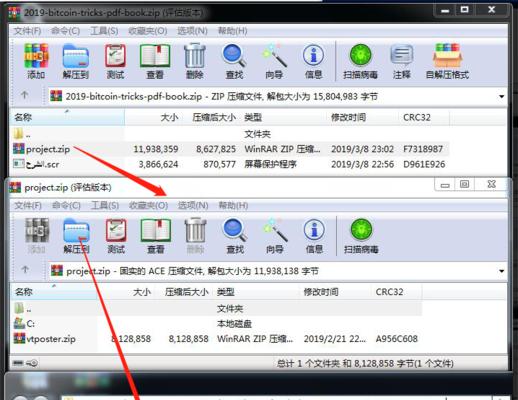Click SFX (自解压格式) icon in bitcoin-tricks window
518x400 pixels.
click(x=447, y=62)
